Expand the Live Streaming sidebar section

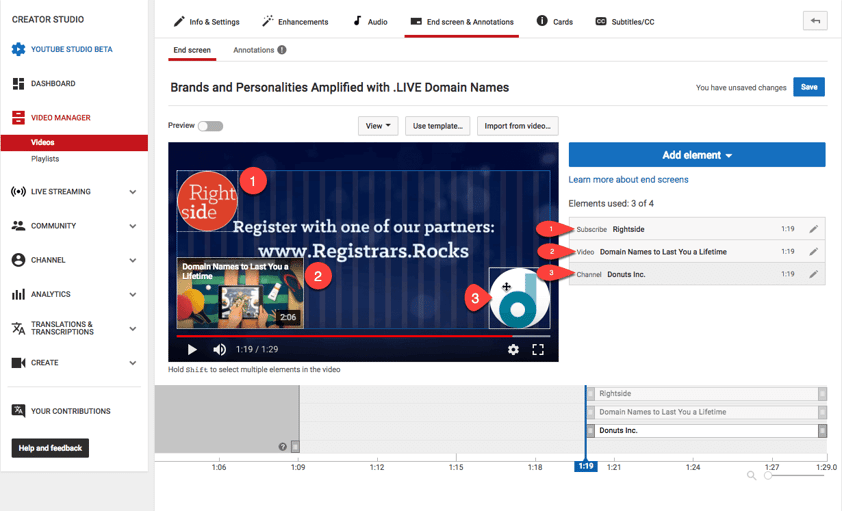click(x=132, y=192)
